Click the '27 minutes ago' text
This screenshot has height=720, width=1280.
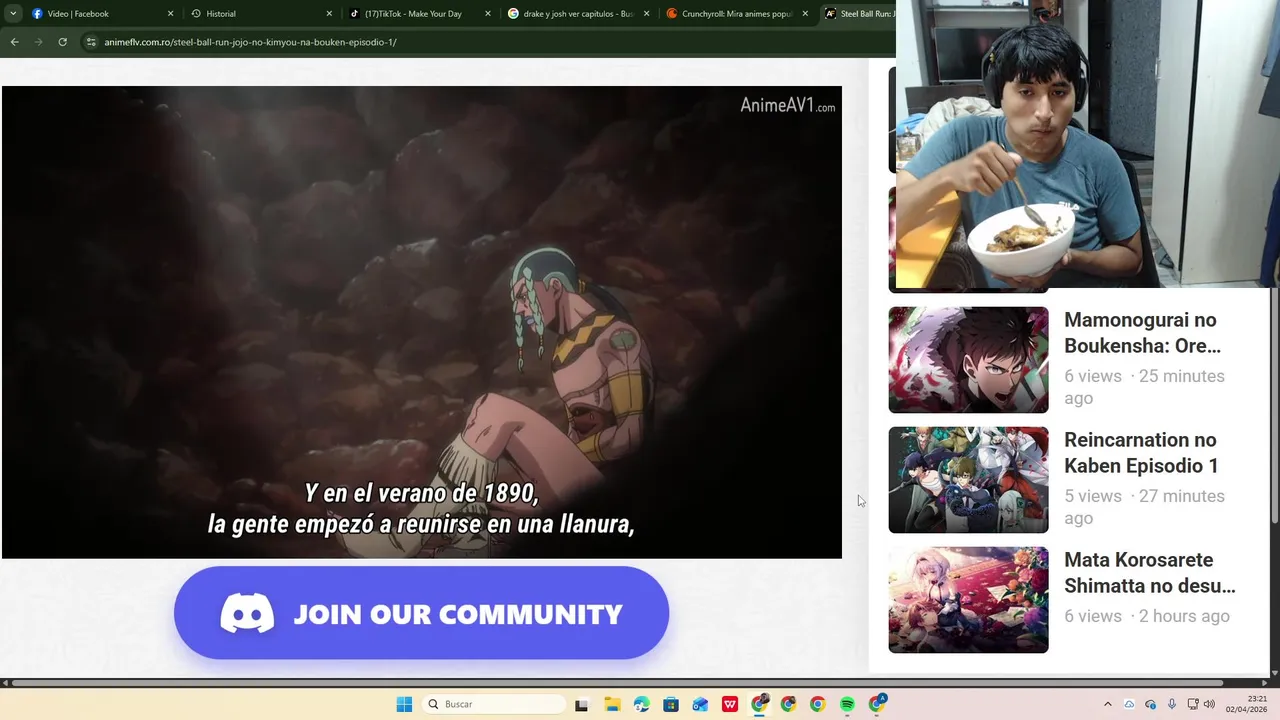(1144, 507)
